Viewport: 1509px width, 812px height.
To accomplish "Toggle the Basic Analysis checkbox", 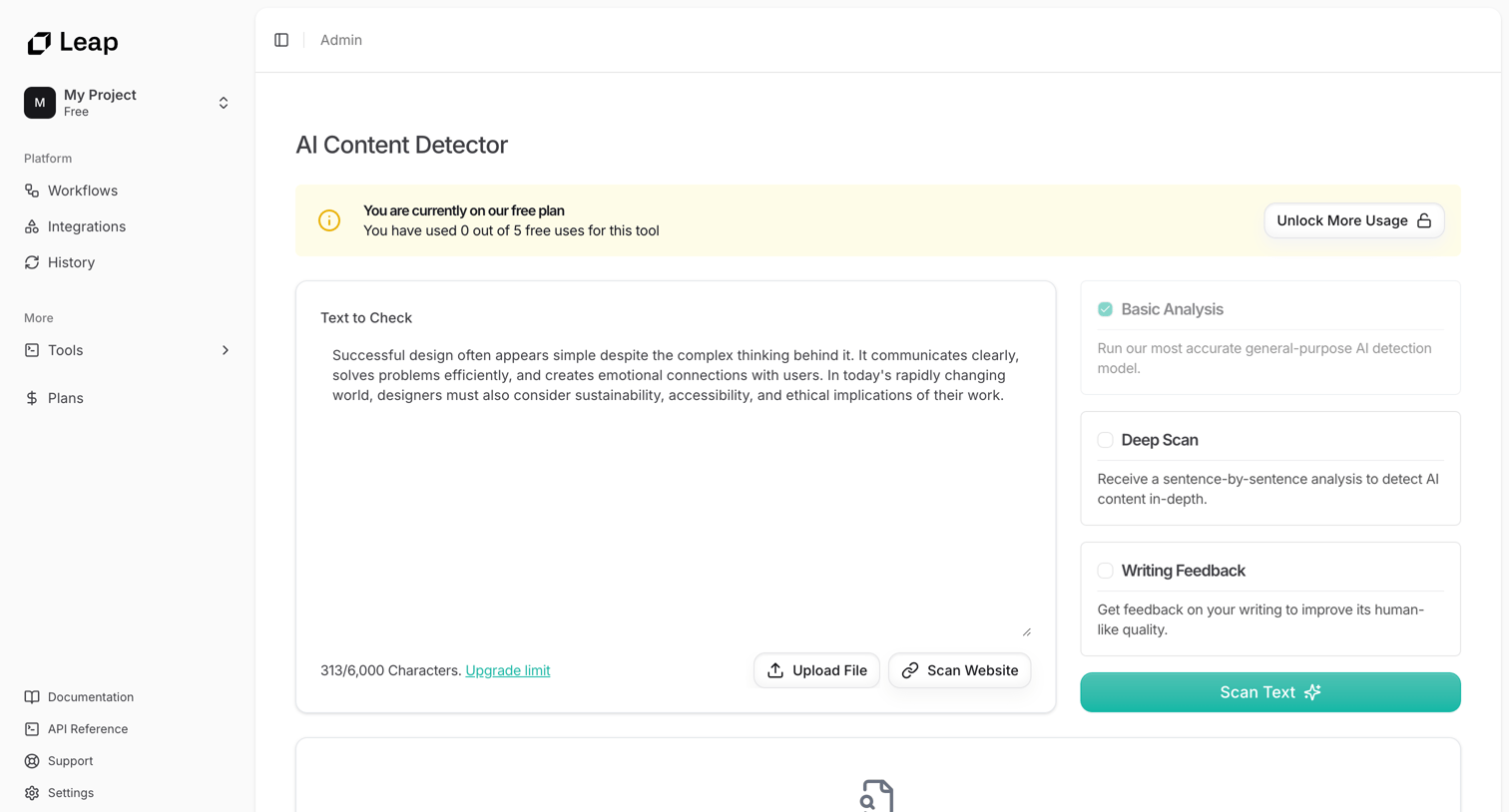I will tap(1105, 309).
